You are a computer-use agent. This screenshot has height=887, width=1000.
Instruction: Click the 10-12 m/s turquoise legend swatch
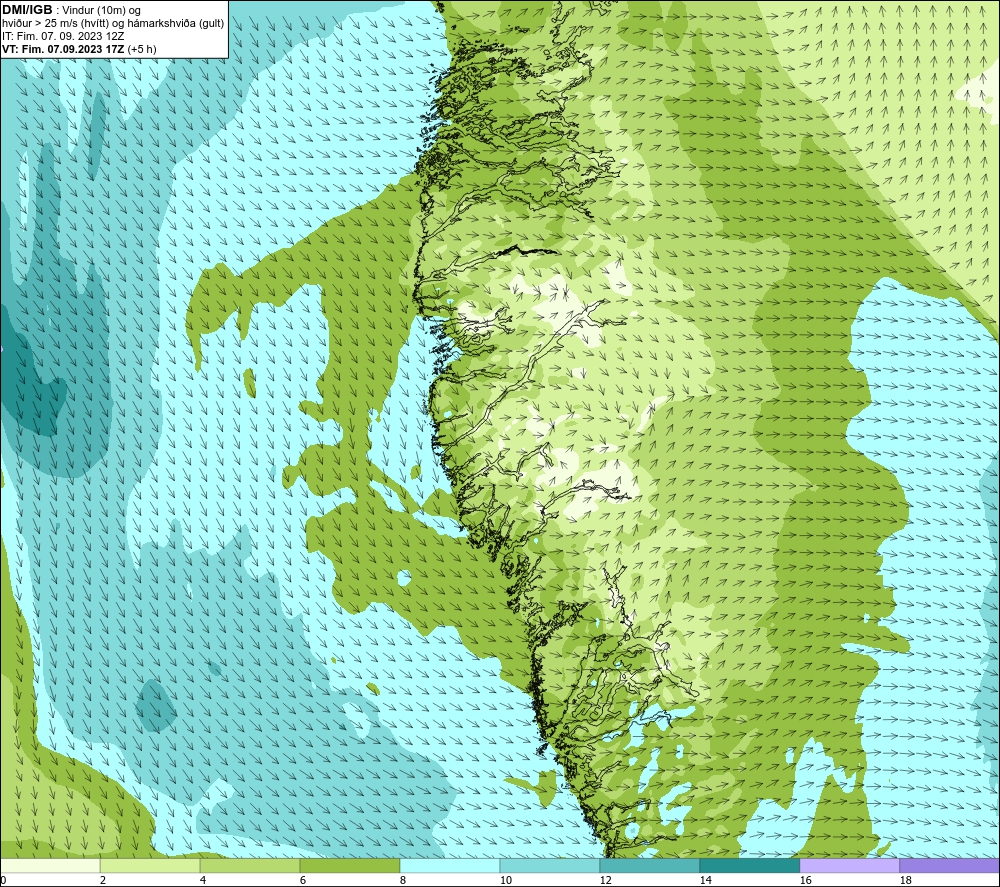point(550,865)
